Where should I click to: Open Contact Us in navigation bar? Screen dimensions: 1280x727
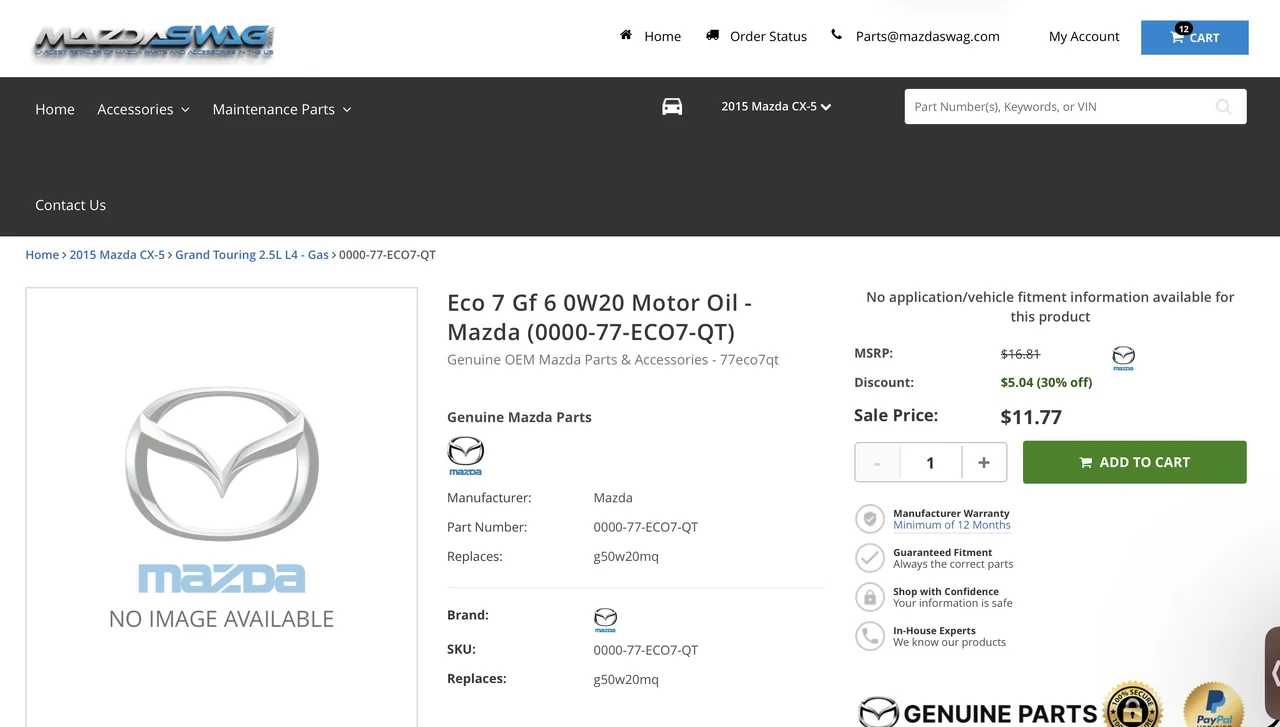point(70,205)
